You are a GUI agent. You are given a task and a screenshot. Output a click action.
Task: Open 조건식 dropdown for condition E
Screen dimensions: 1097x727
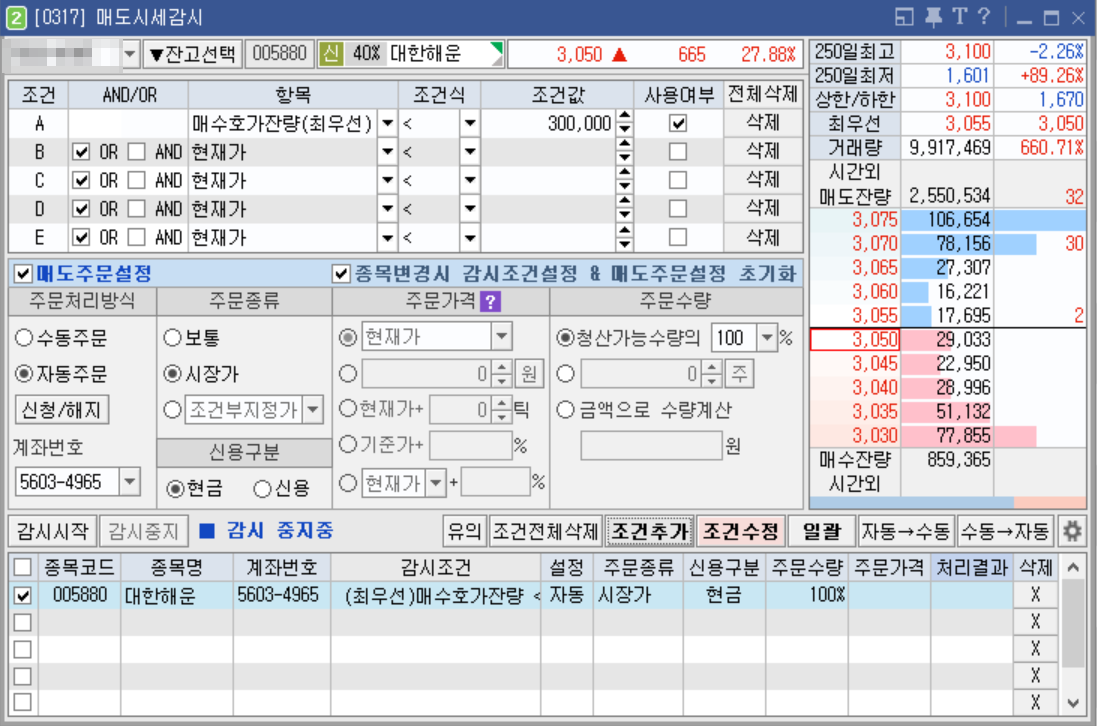[x=470, y=238]
